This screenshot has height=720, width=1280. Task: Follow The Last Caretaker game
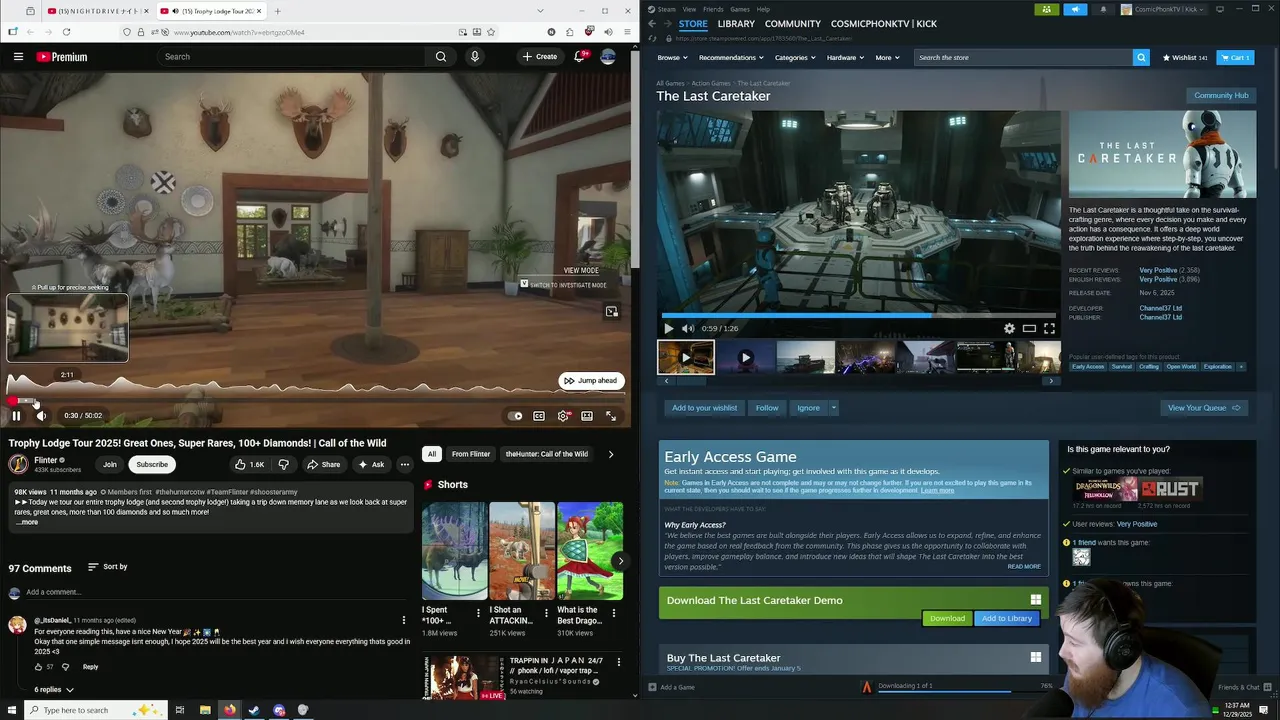767,407
